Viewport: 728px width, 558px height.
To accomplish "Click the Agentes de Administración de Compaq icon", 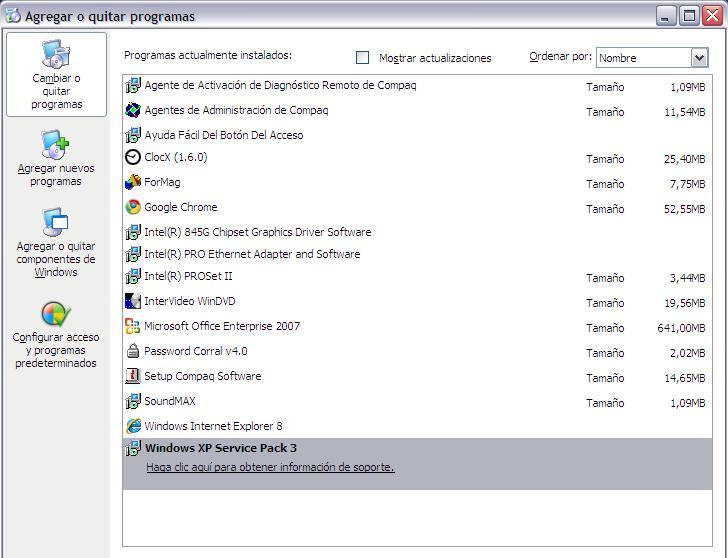I will pyautogui.click(x=133, y=111).
